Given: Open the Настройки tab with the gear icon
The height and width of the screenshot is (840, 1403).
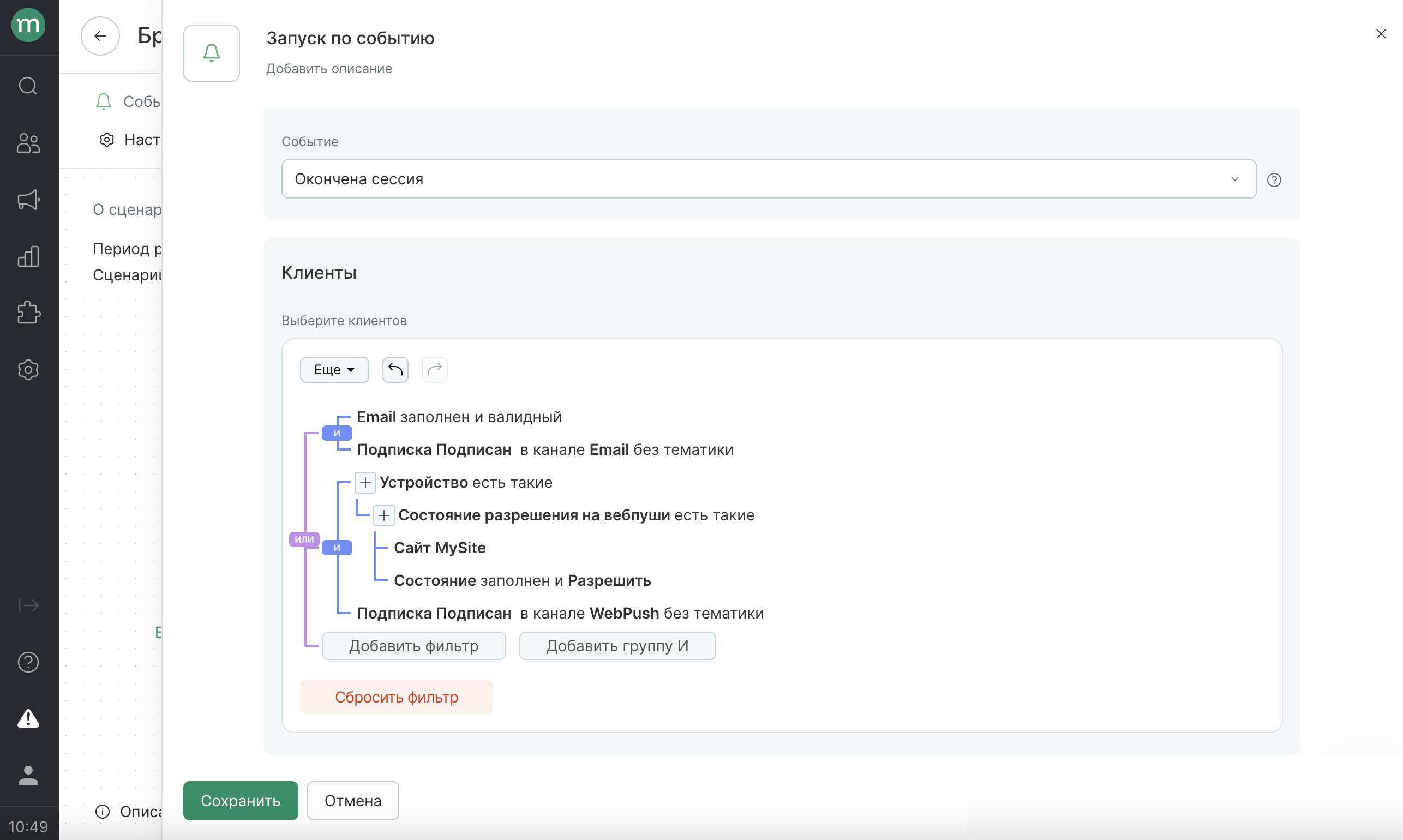Looking at the screenshot, I should coord(130,140).
